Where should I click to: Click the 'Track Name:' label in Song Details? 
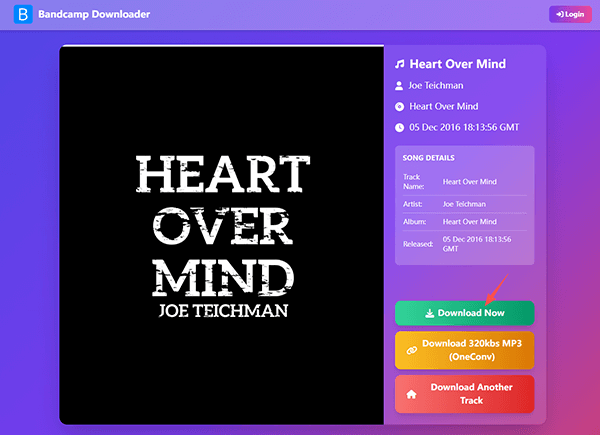point(413,182)
